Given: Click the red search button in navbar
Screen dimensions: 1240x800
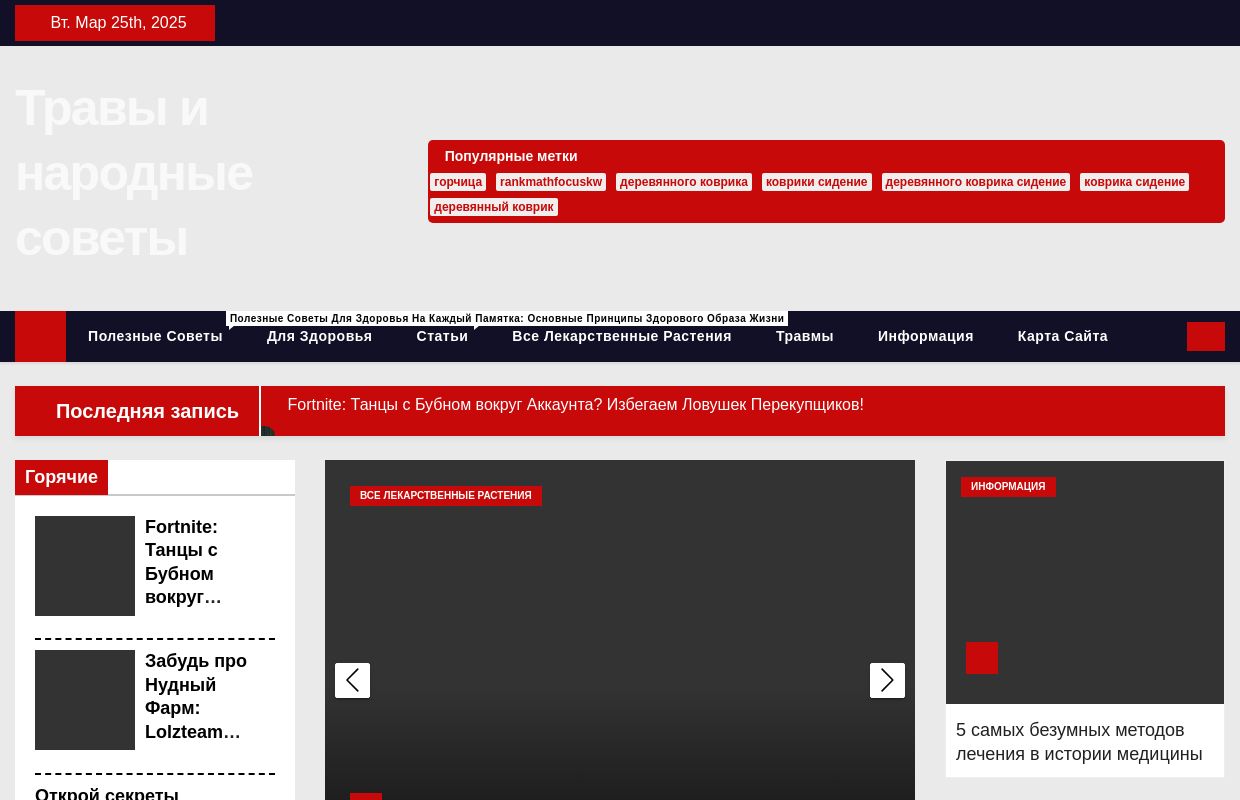Looking at the screenshot, I should click(1205, 336).
